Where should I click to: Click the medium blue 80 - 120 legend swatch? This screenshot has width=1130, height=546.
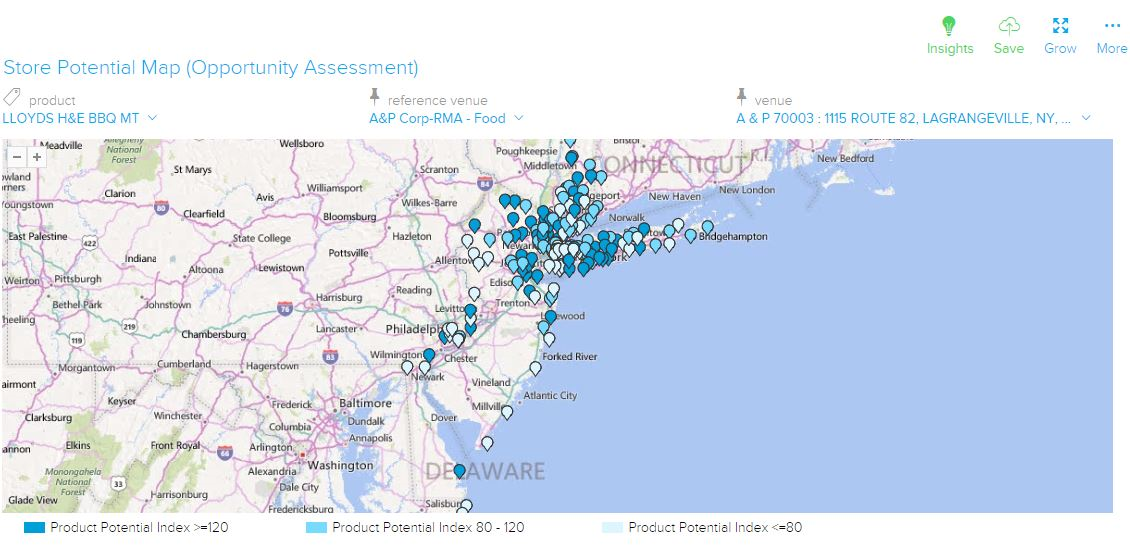(316, 527)
